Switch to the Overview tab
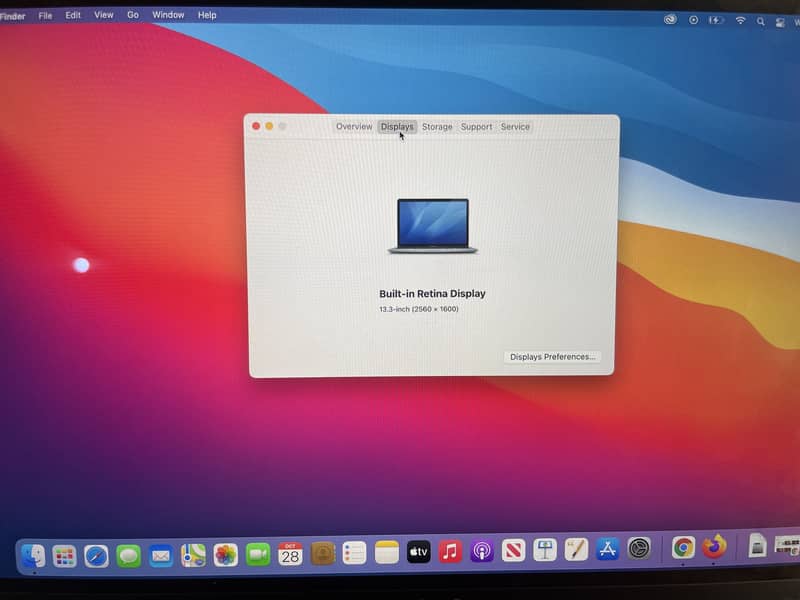The width and height of the screenshot is (800, 600). (x=354, y=127)
